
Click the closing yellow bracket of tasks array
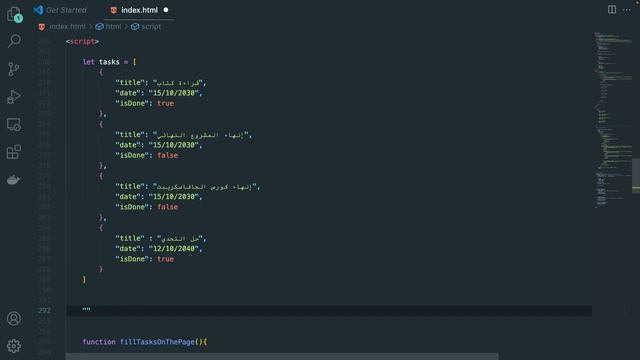pos(84,280)
